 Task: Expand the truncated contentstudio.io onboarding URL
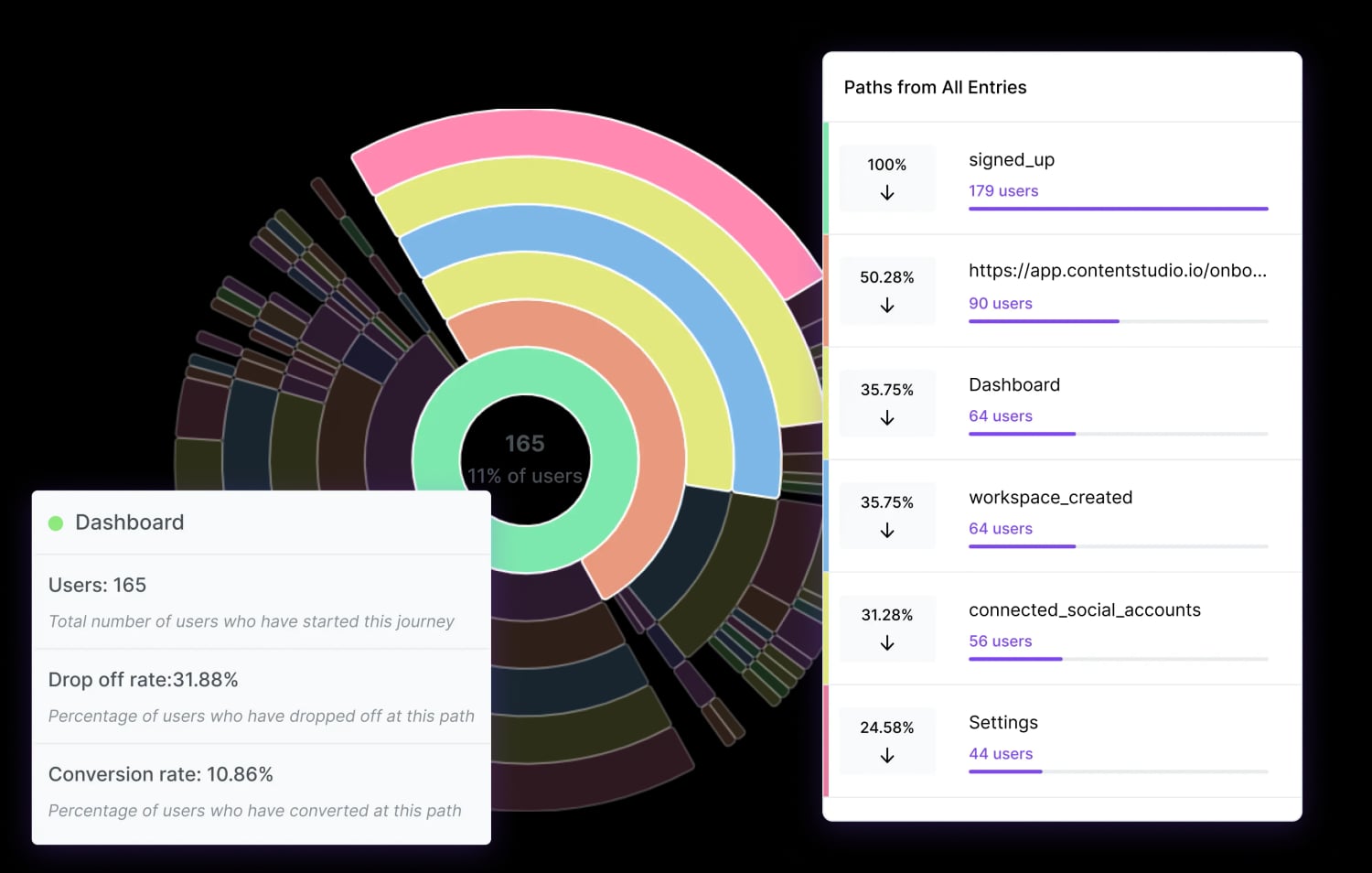[x=1118, y=271]
